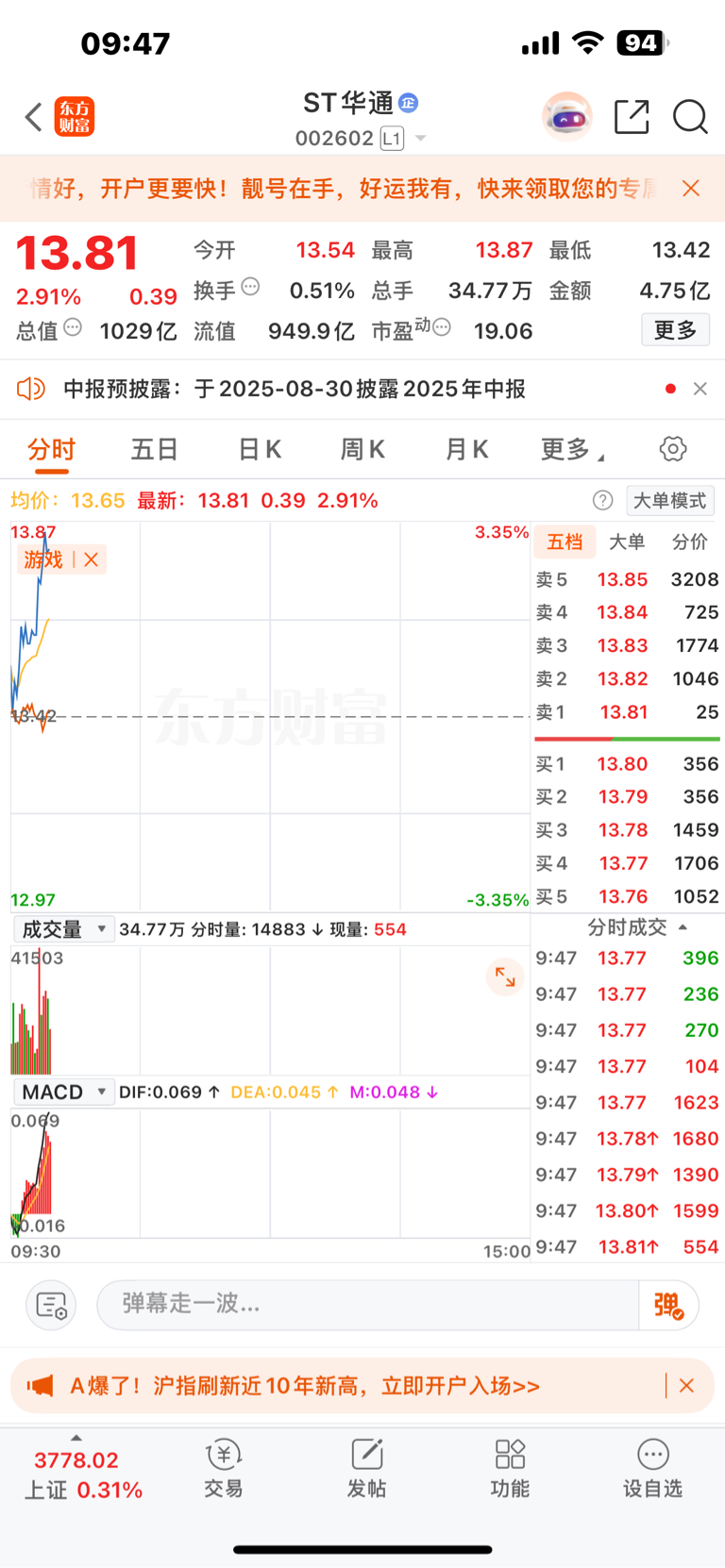The height and width of the screenshot is (1568, 725).
Task: Toggle 大单模式 button
Action: (670, 501)
